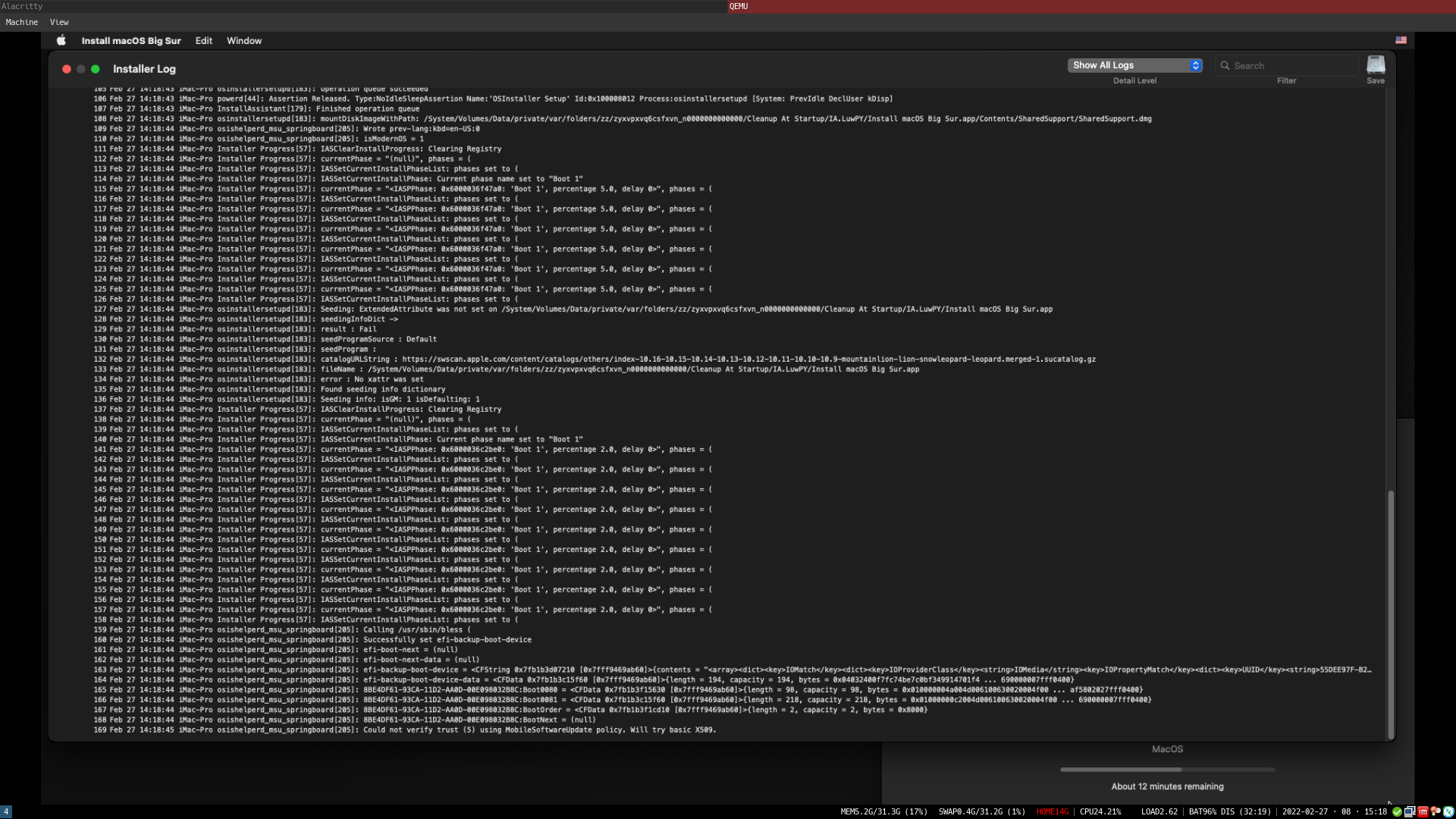Click the green checkmark status bar icon
The height and width of the screenshot is (819, 1456).
(x=1397, y=811)
